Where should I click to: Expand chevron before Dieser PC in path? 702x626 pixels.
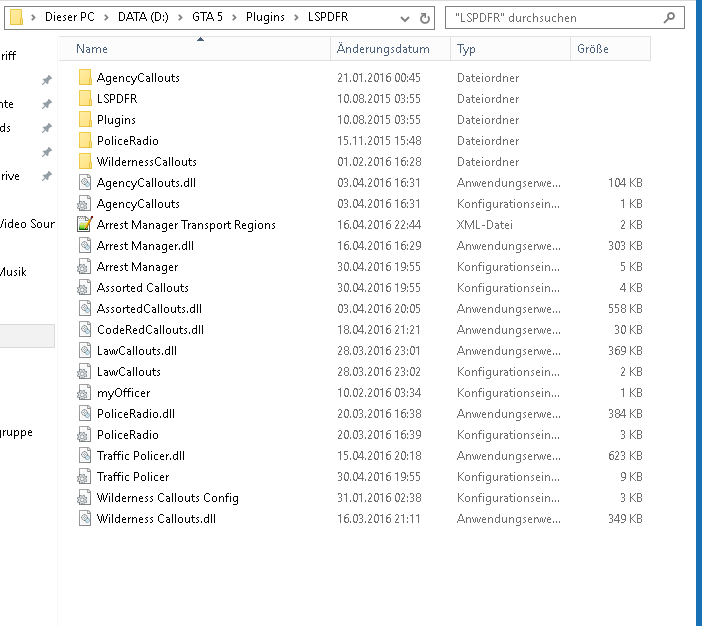click(x=33, y=17)
